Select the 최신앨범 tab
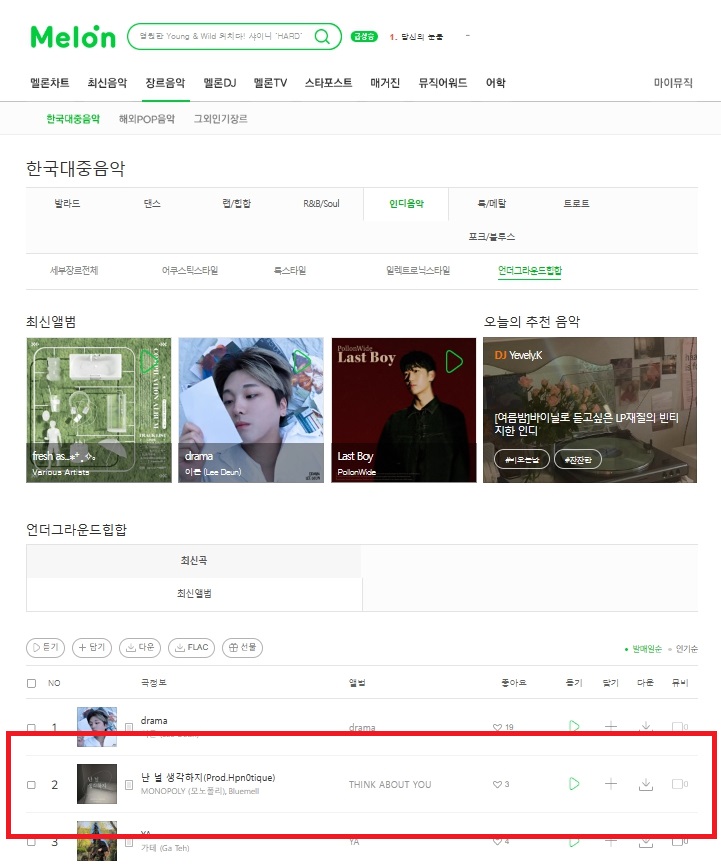Screen dimensions: 721x865 coord(194,594)
